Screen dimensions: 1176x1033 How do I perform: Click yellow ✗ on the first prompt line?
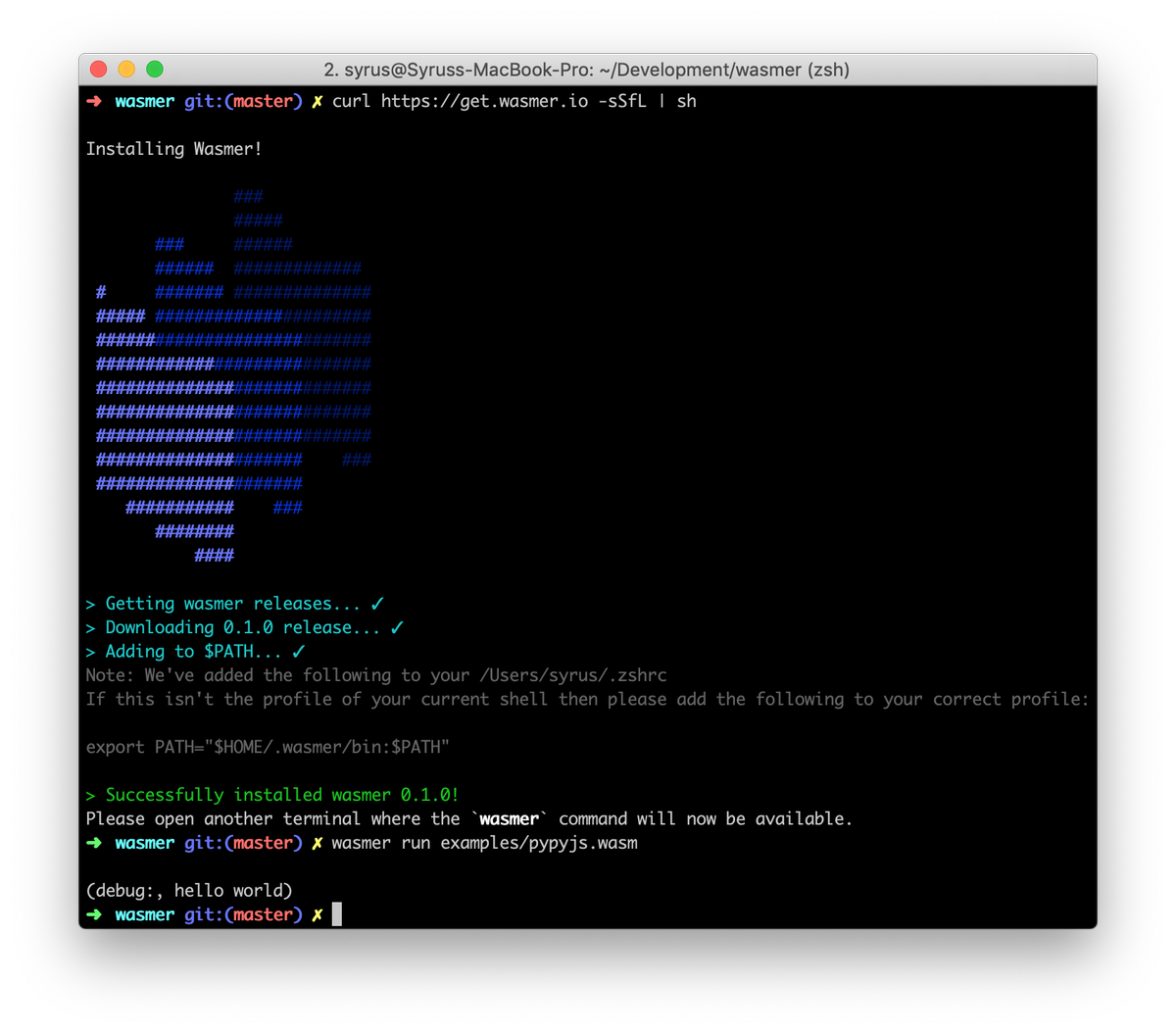pyautogui.click(x=318, y=101)
